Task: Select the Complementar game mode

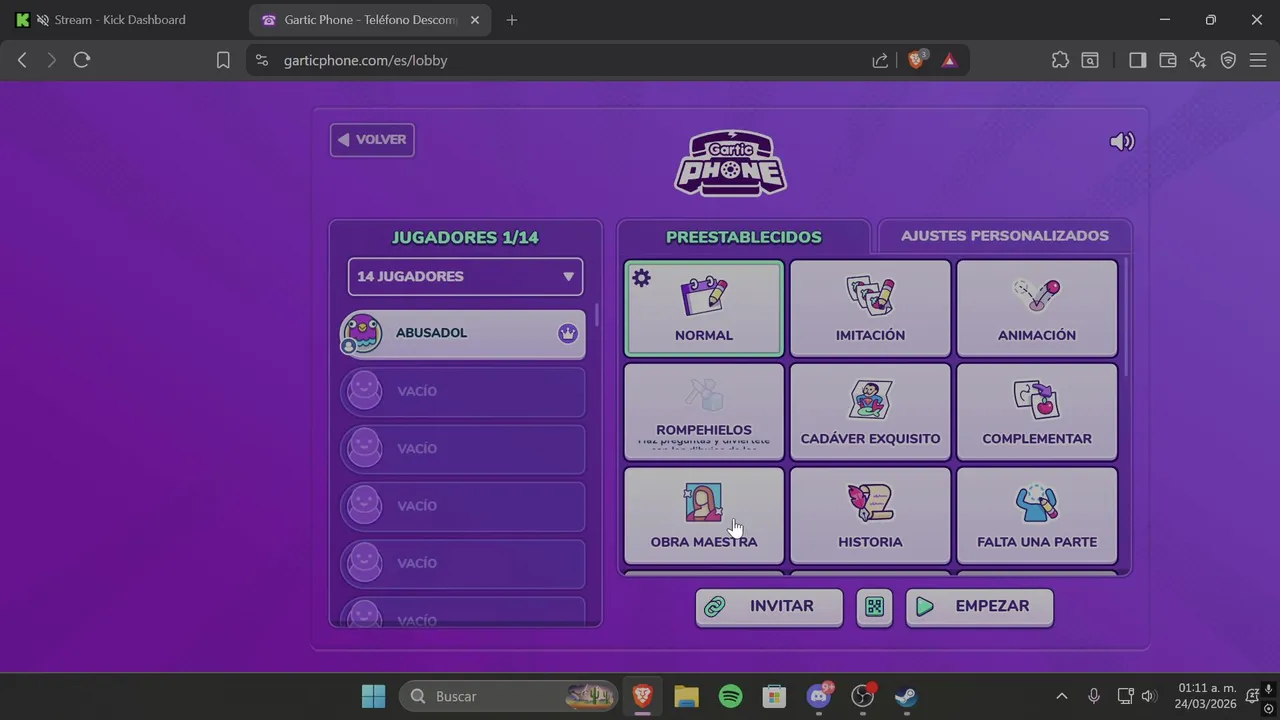Action: pyautogui.click(x=1037, y=412)
